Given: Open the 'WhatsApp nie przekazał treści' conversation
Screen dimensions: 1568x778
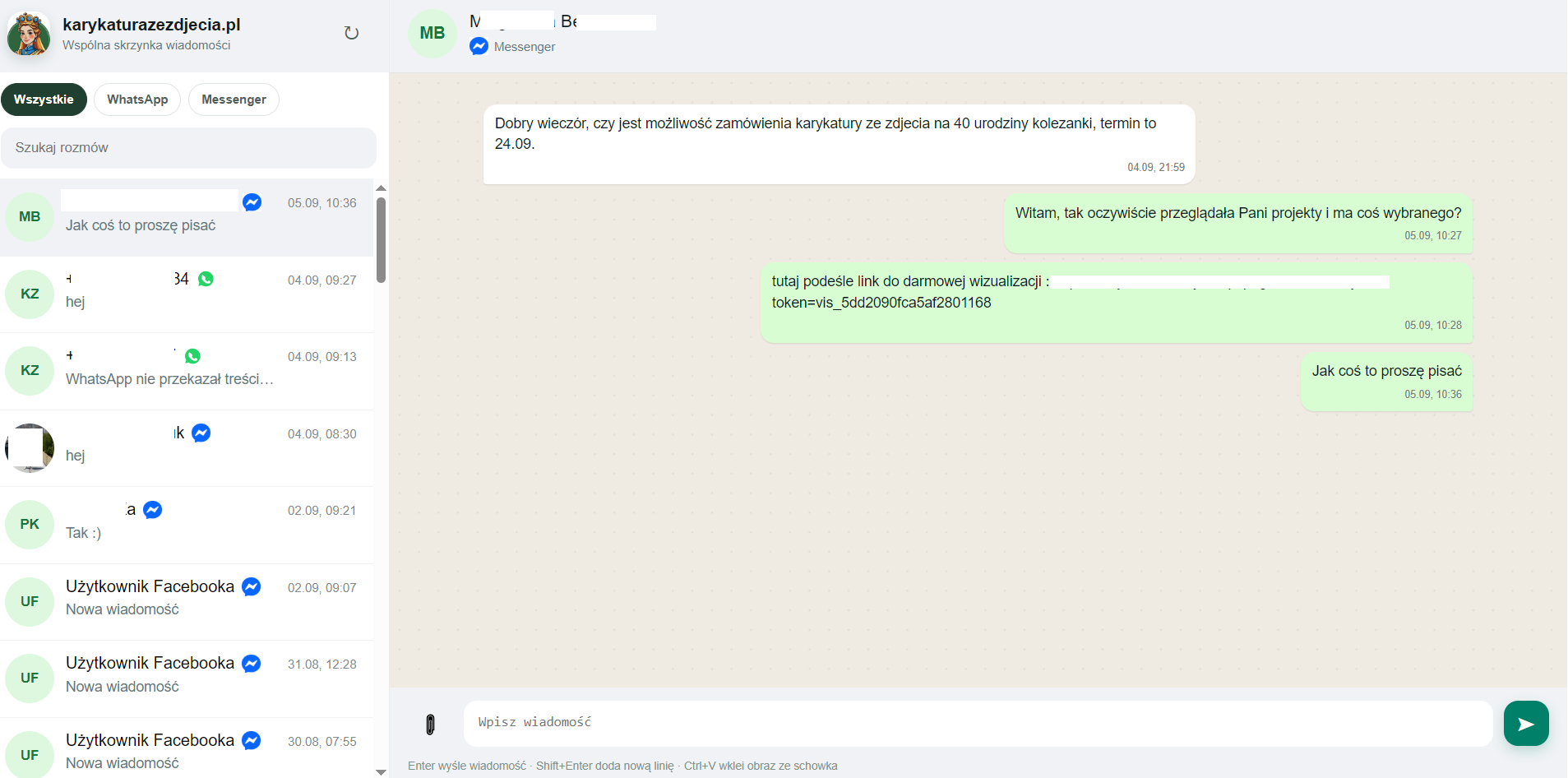Looking at the screenshot, I should pyautogui.click(x=187, y=371).
